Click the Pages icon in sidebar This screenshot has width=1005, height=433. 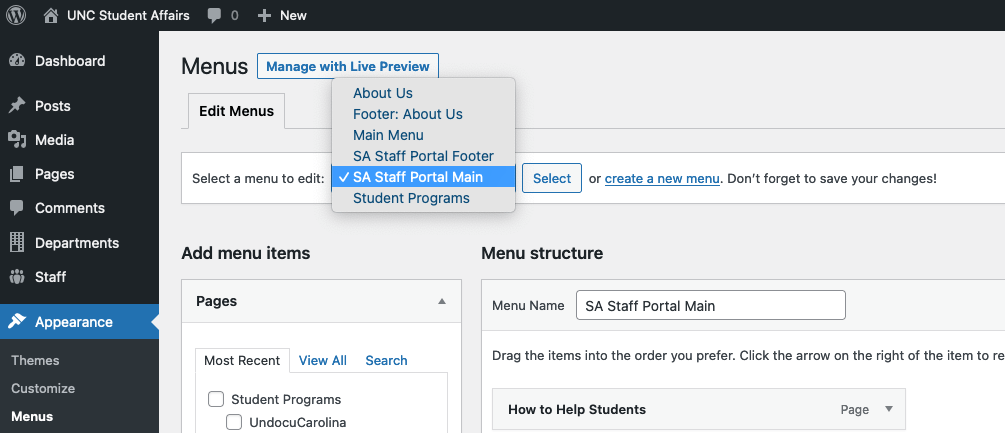pyautogui.click(x=17, y=174)
